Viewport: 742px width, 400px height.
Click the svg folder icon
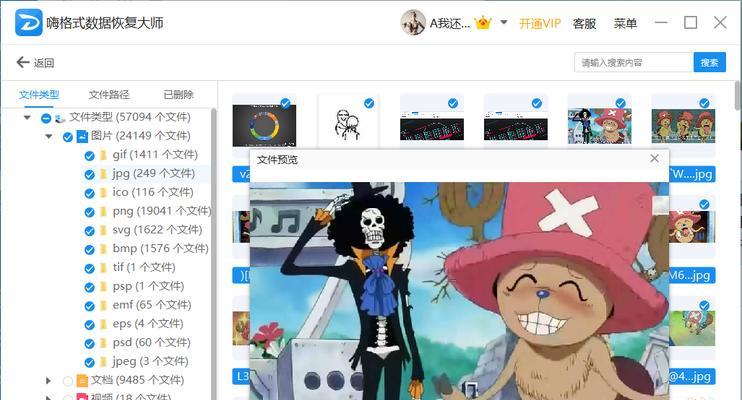[x=103, y=231]
